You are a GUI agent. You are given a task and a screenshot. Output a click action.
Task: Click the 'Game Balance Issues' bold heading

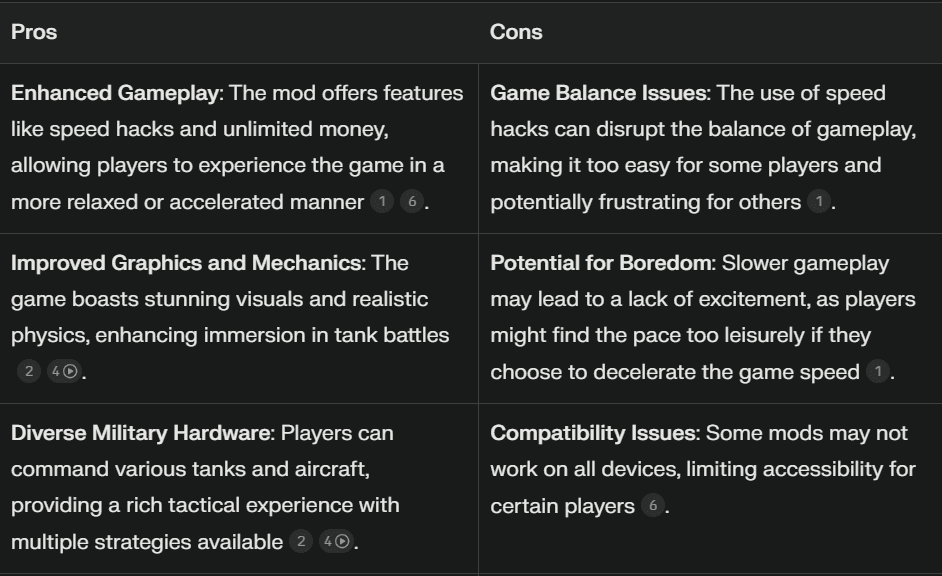tap(598, 93)
